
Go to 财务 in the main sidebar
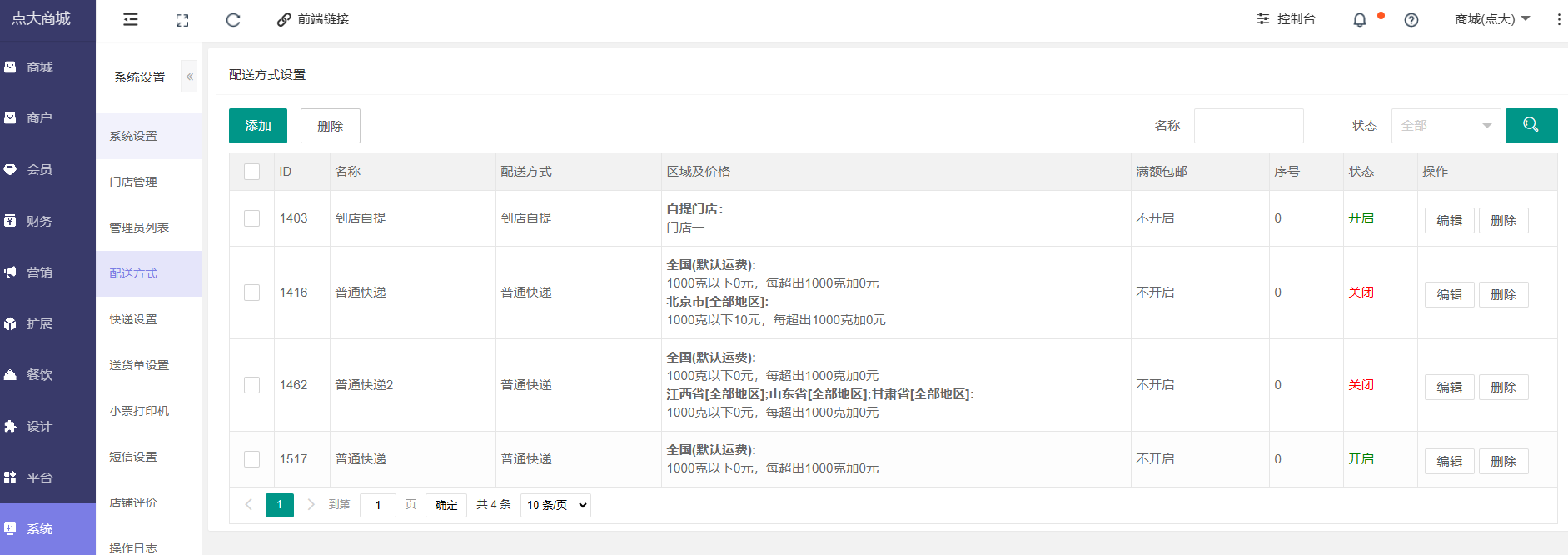click(x=39, y=221)
